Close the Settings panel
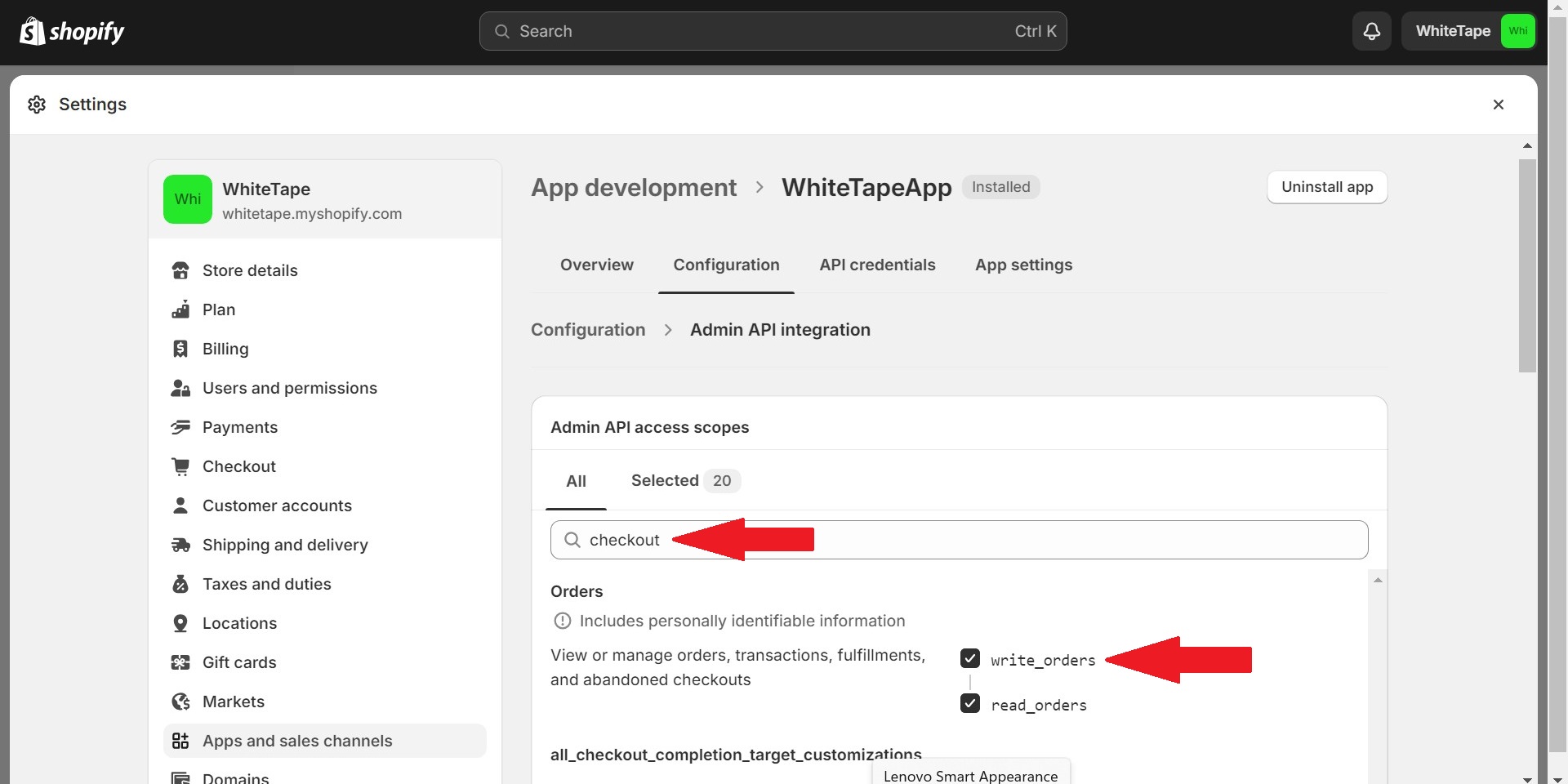The width and height of the screenshot is (1568, 784). [1499, 105]
